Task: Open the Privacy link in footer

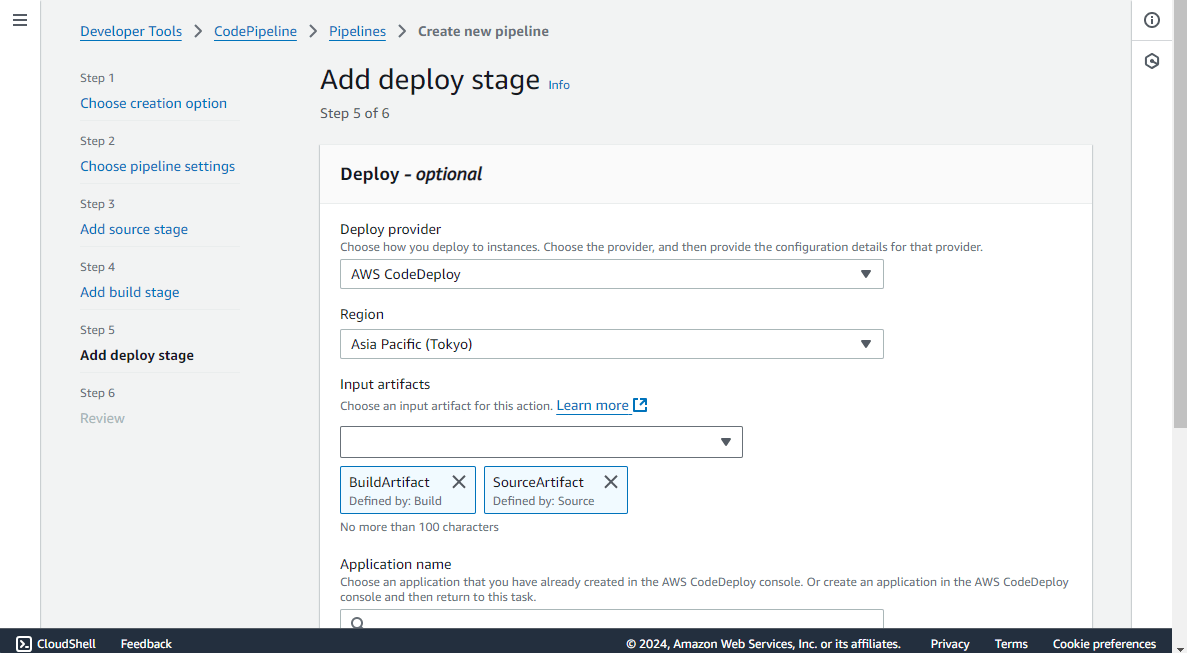Action: pyautogui.click(x=950, y=644)
